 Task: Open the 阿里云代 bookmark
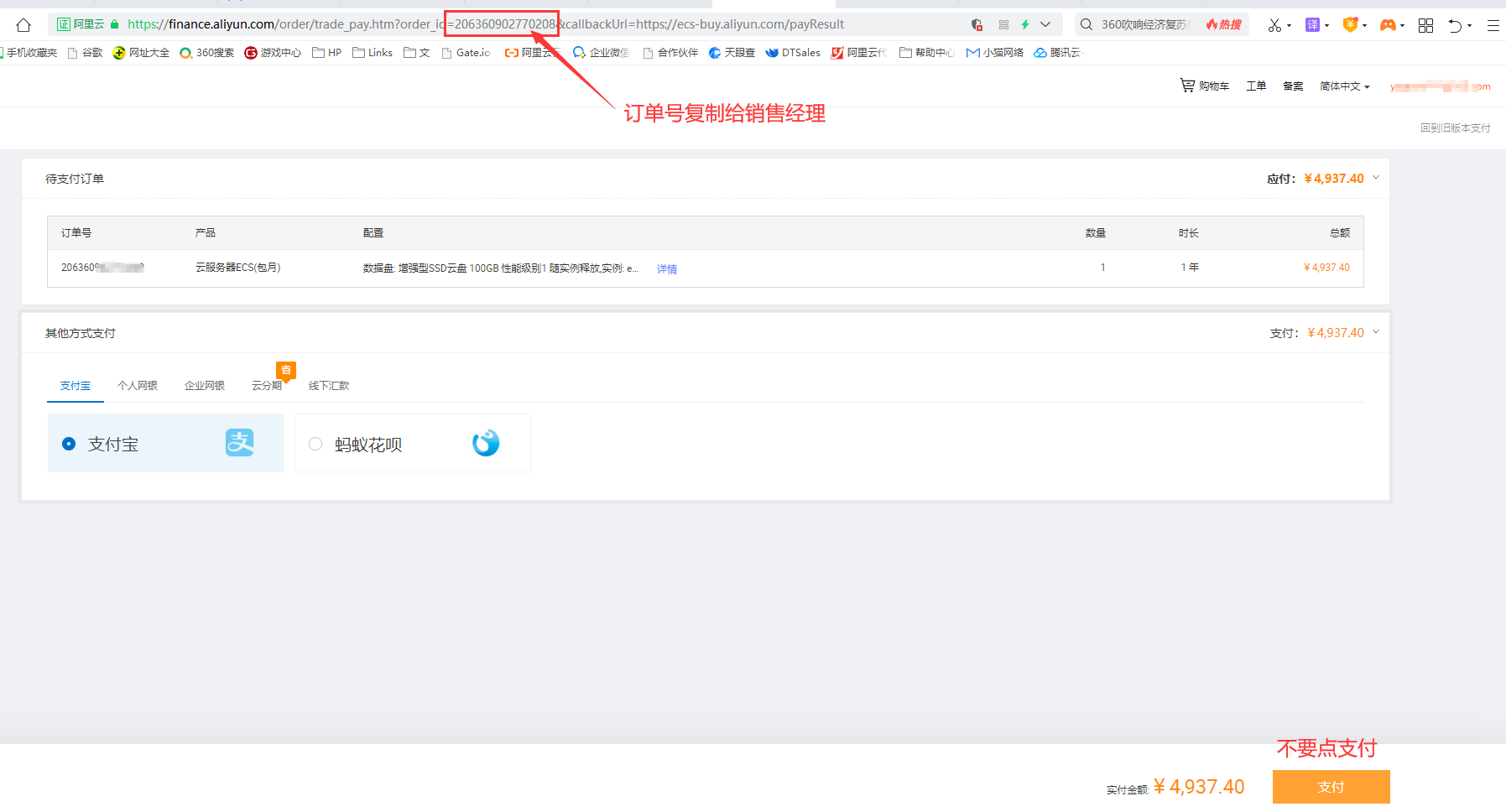point(858,53)
